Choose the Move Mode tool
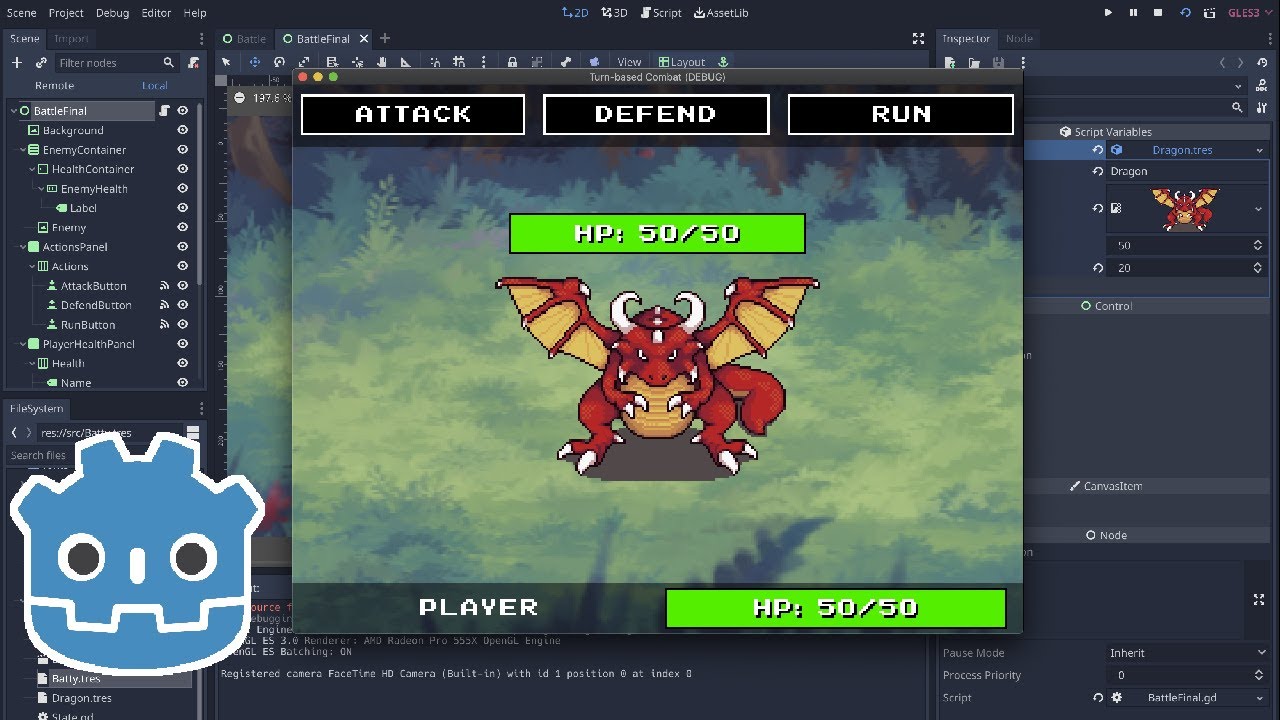The width and height of the screenshot is (1280, 720). pyautogui.click(x=254, y=62)
